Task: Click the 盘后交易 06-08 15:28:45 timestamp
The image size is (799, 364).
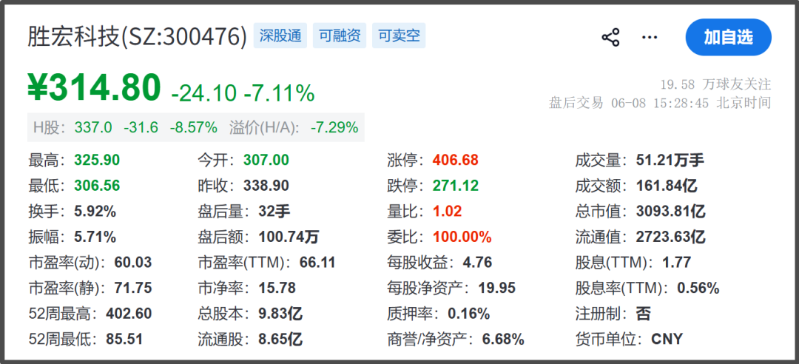Action: pyautogui.click(x=660, y=103)
